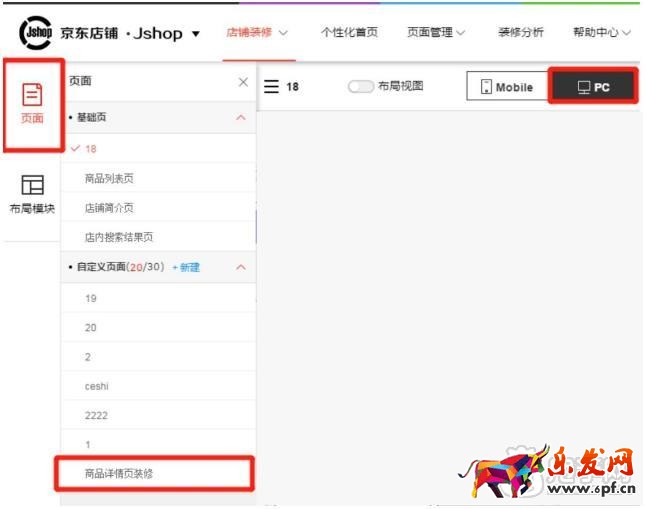Open the 页面 sidebar icon
The height and width of the screenshot is (509, 646).
(32, 104)
